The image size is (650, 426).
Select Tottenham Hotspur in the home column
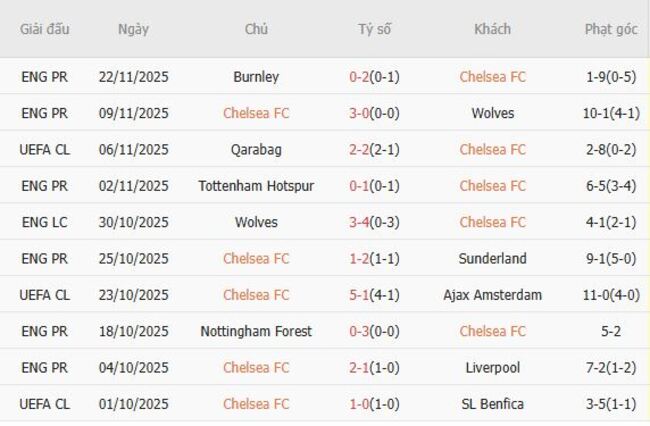256,186
